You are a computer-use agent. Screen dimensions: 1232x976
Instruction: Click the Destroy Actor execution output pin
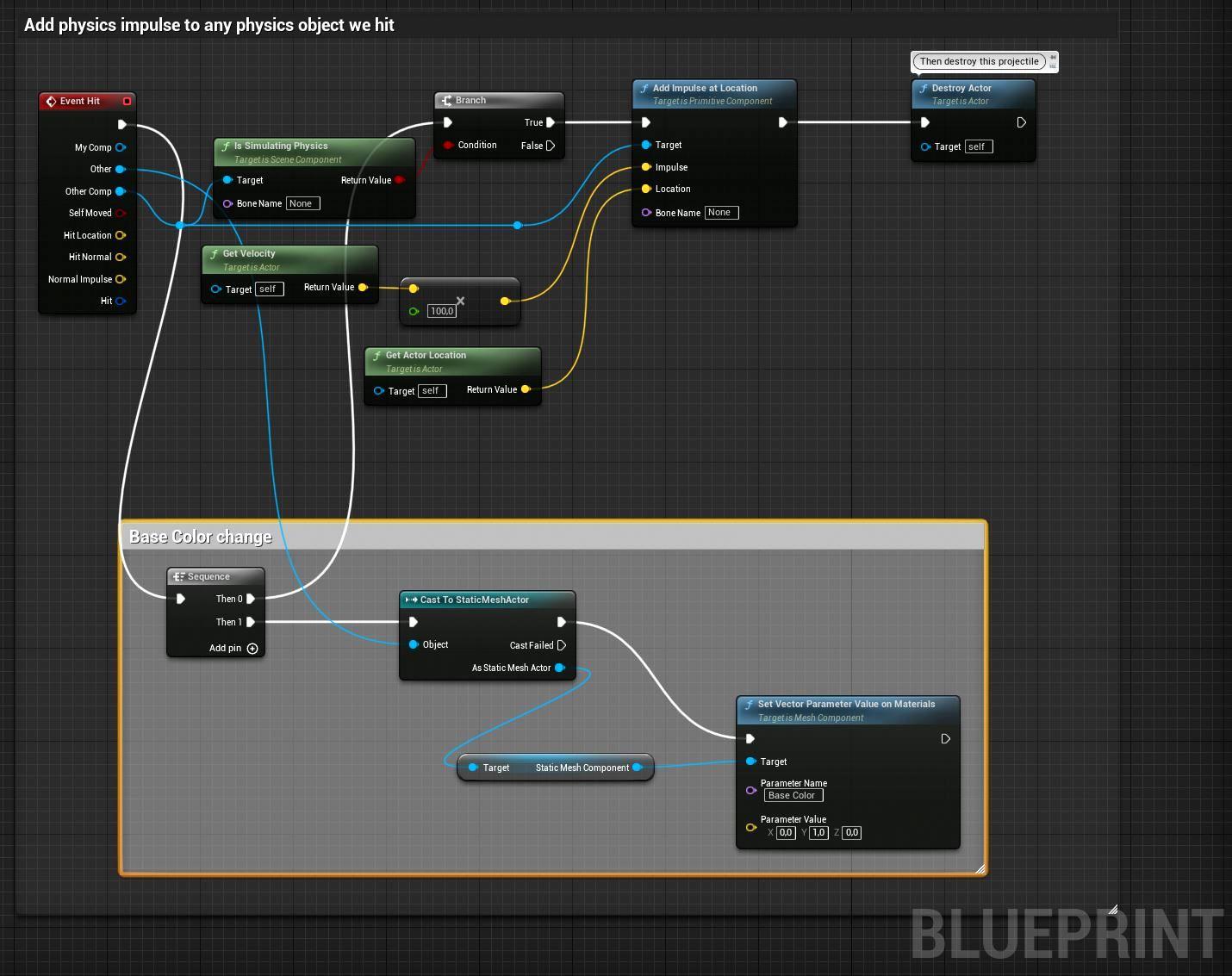(1021, 122)
